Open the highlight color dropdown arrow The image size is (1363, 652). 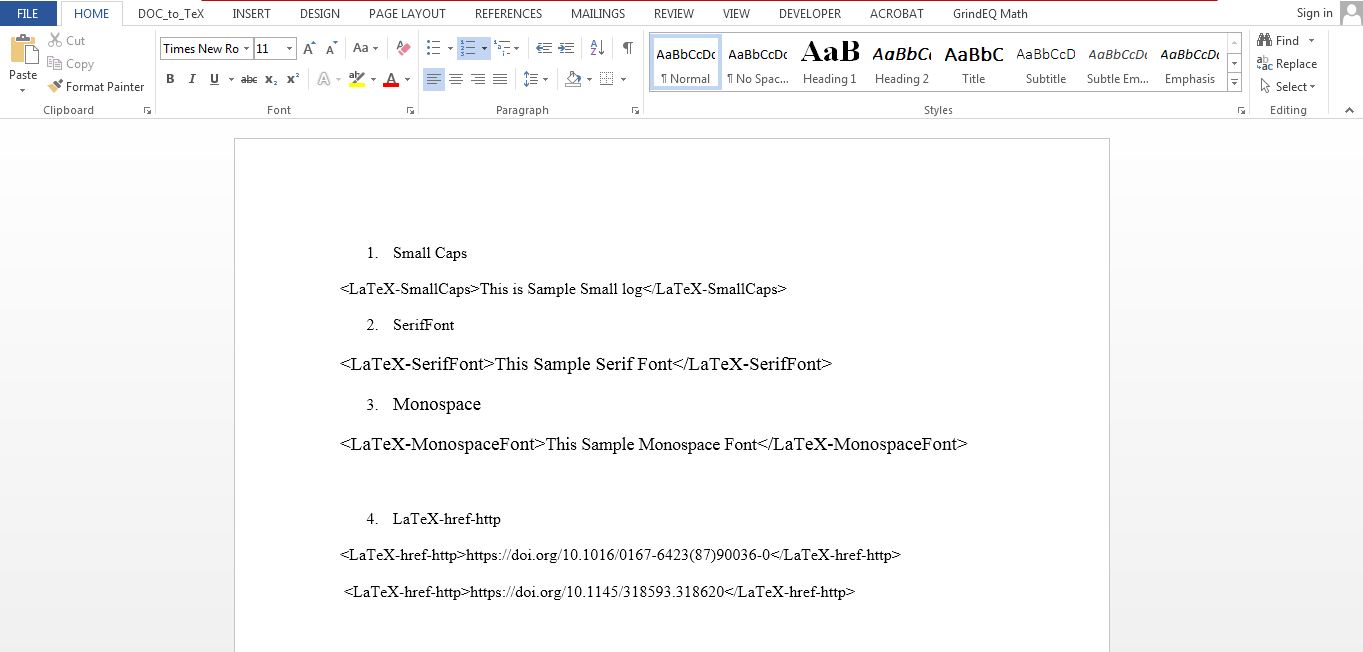pos(373,79)
